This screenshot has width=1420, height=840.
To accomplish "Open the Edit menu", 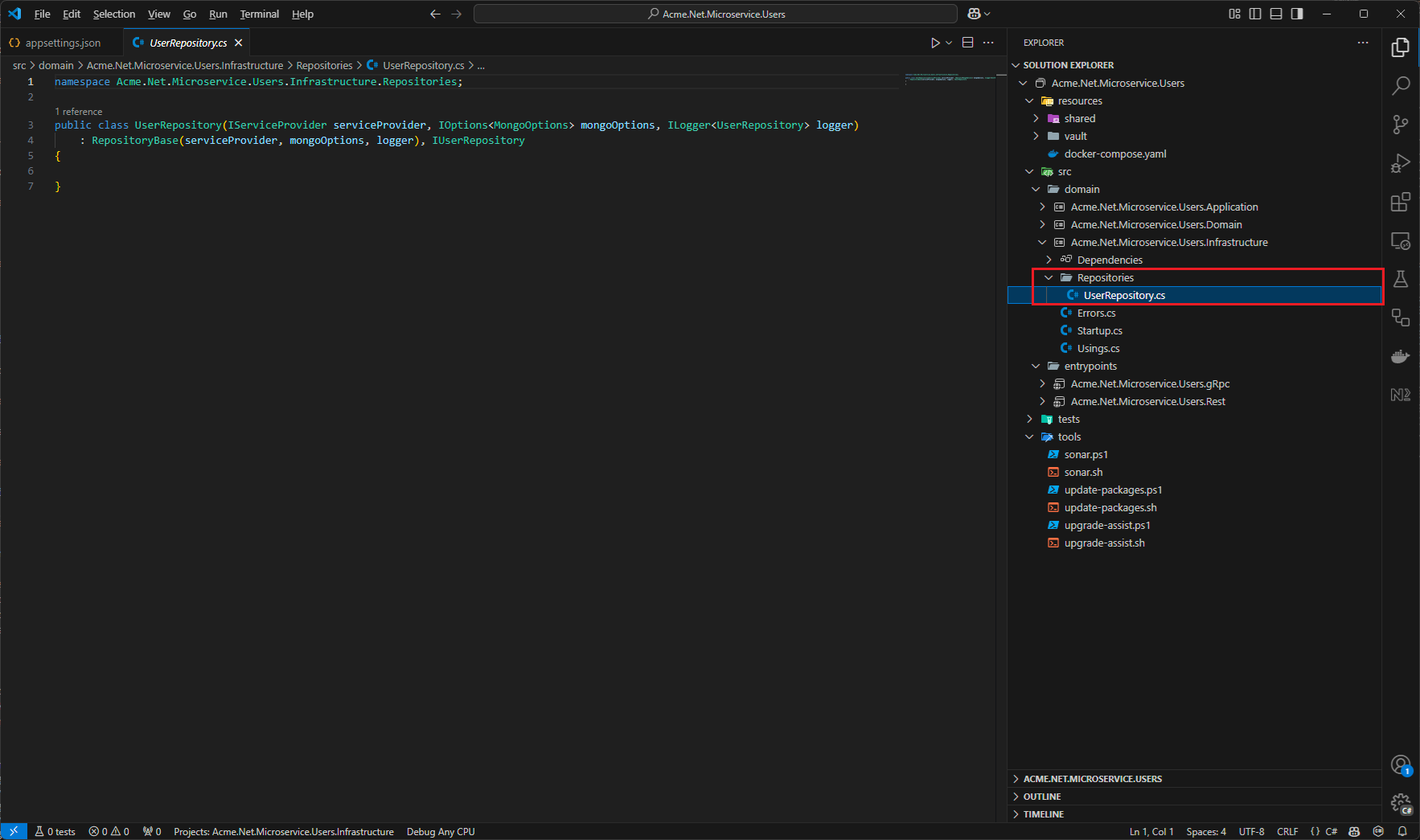I will [72, 14].
